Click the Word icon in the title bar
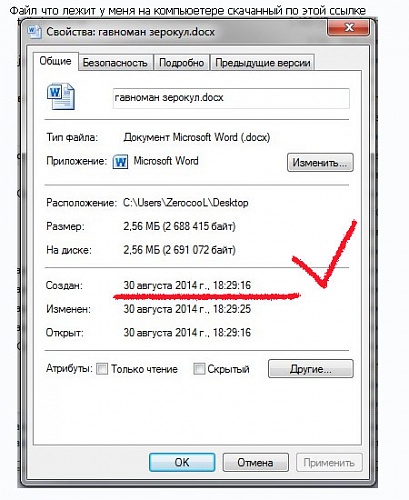 [x=34, y=32]
